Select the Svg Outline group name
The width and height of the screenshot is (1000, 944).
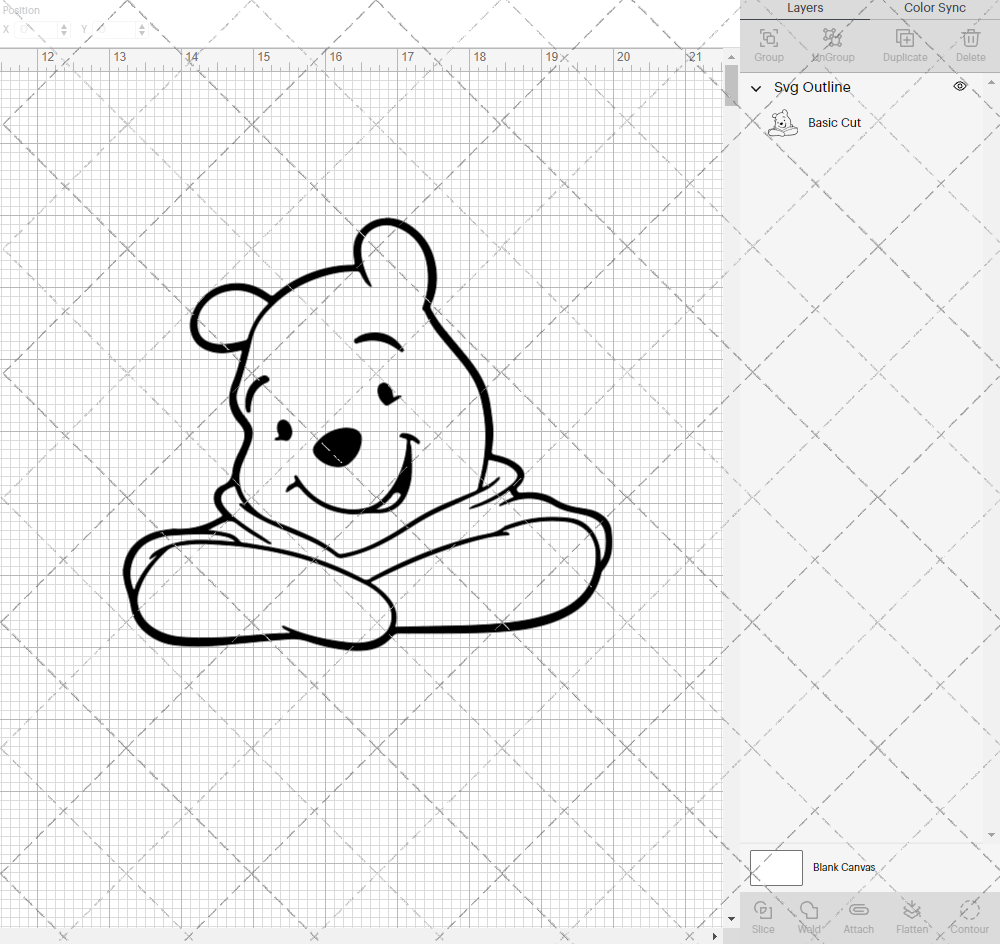(x=812, y=87)
